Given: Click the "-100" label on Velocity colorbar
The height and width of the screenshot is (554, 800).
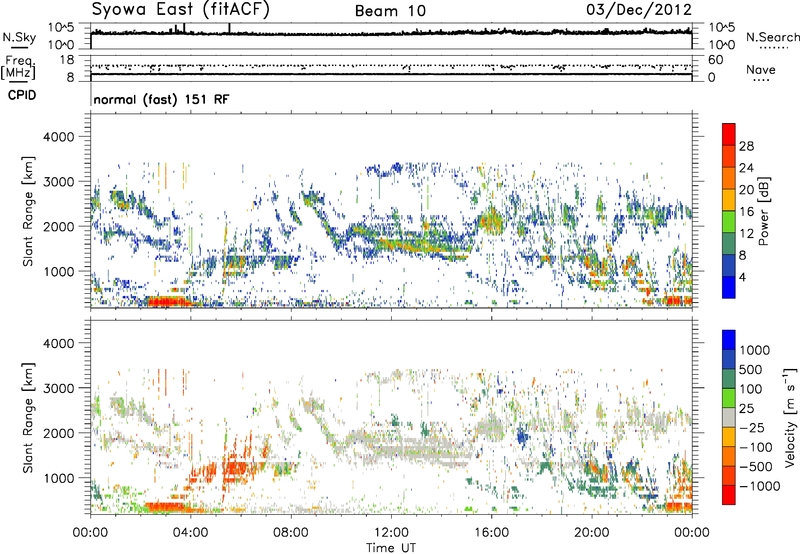Looking at the screenshot, I should [755, 447].
